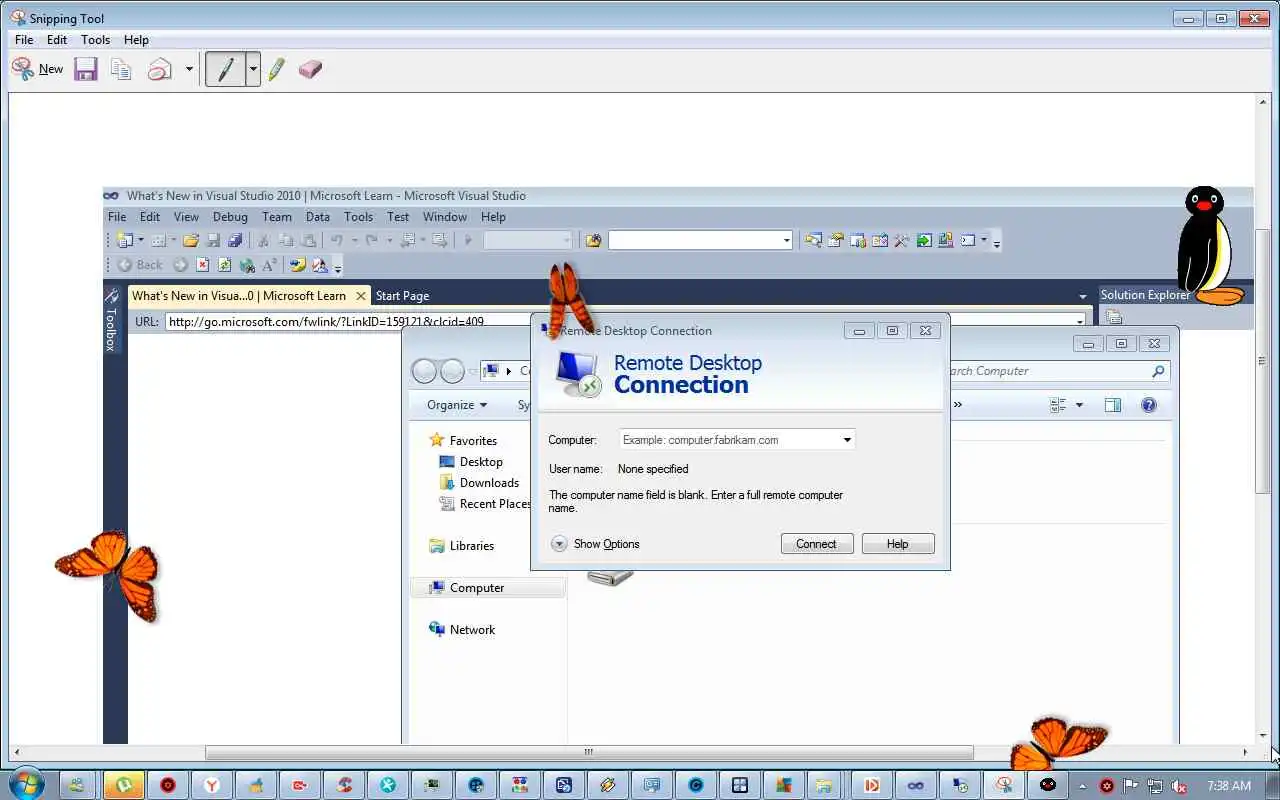Click the Visual Studio infinity icon in taskbar
Screen dimensions: 1280x800
click(915, 785)
